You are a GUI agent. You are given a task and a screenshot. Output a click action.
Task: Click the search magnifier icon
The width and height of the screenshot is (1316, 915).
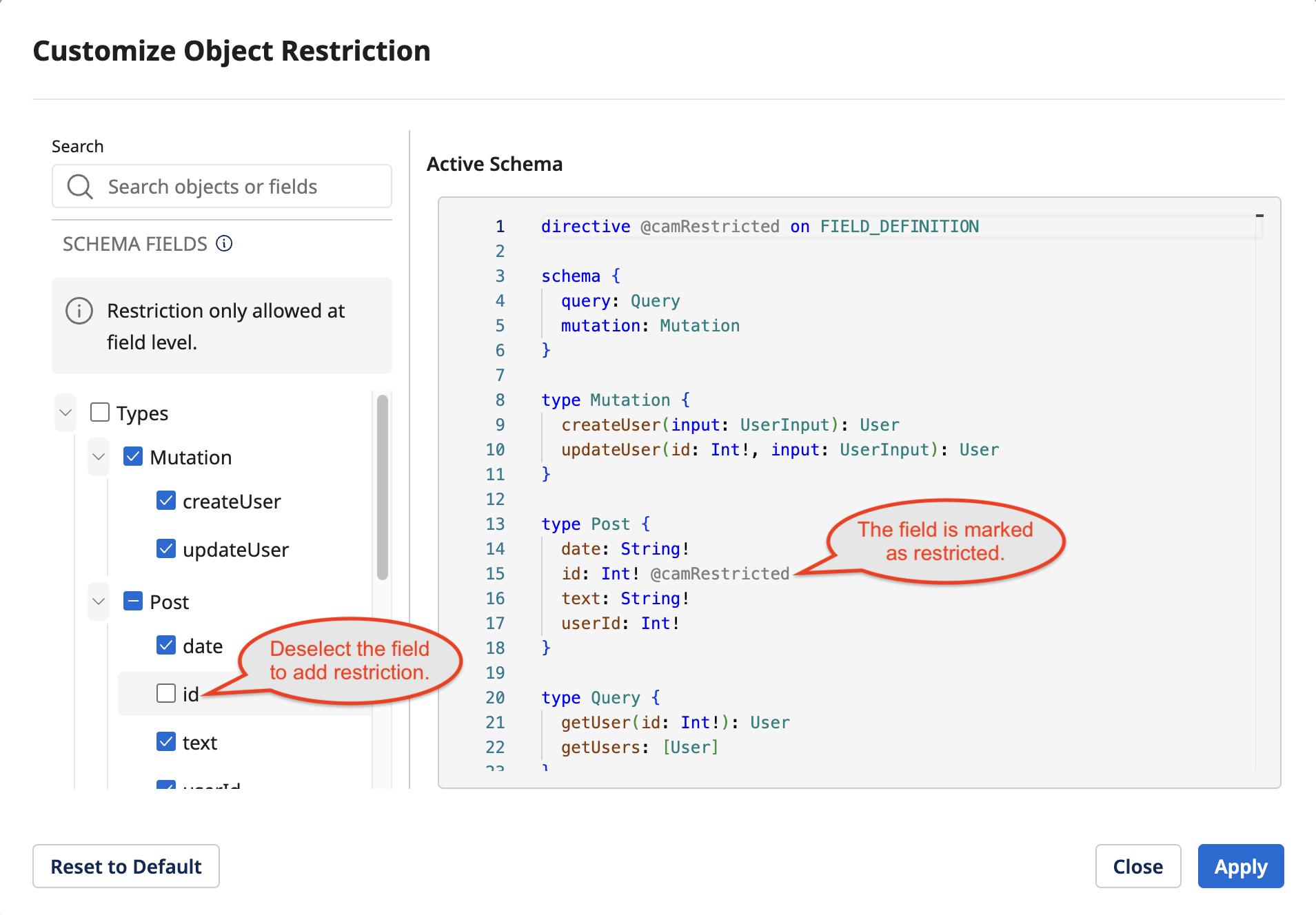80,187
